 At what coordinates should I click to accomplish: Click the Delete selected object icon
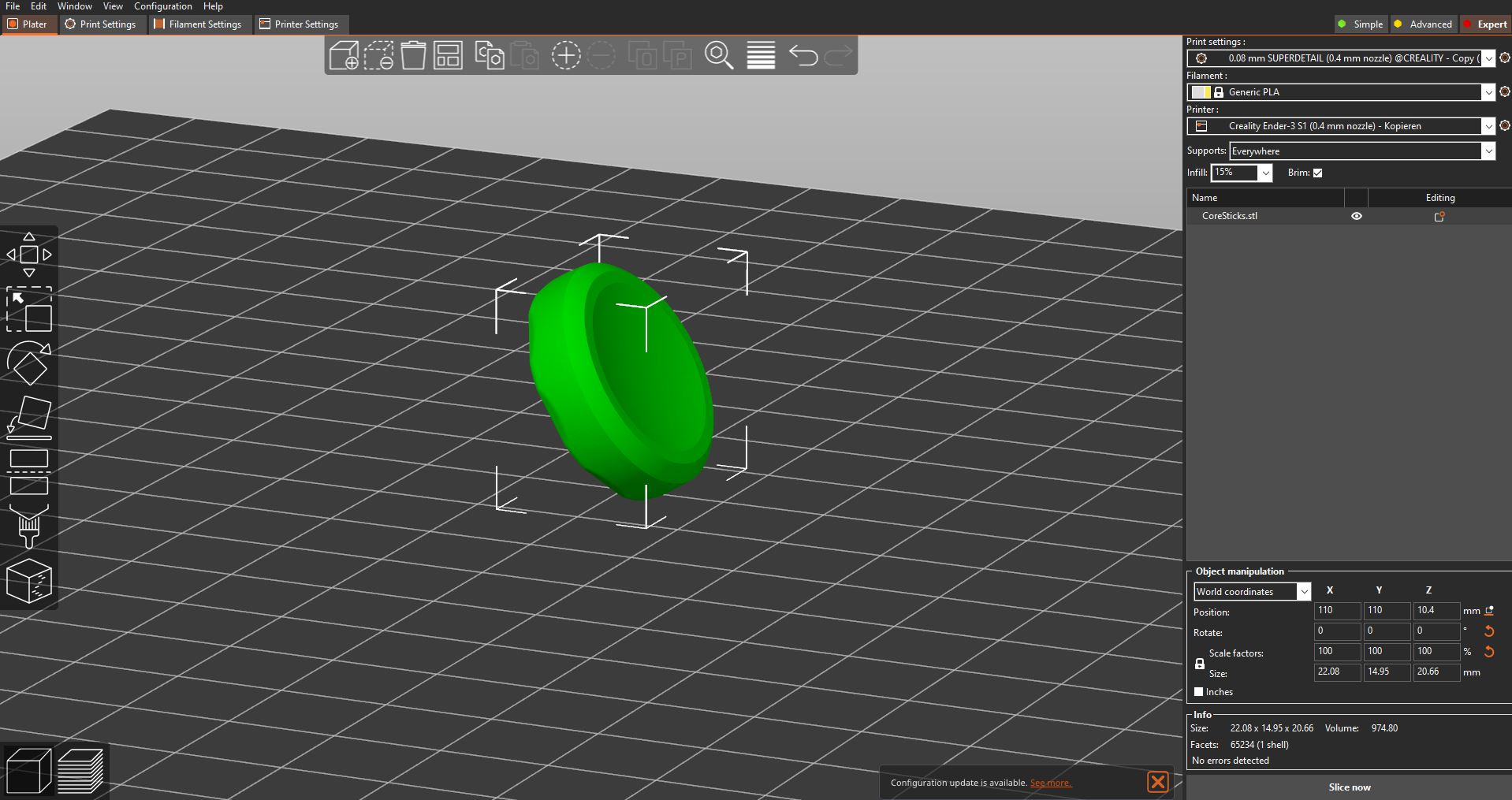tap(378, 55)
